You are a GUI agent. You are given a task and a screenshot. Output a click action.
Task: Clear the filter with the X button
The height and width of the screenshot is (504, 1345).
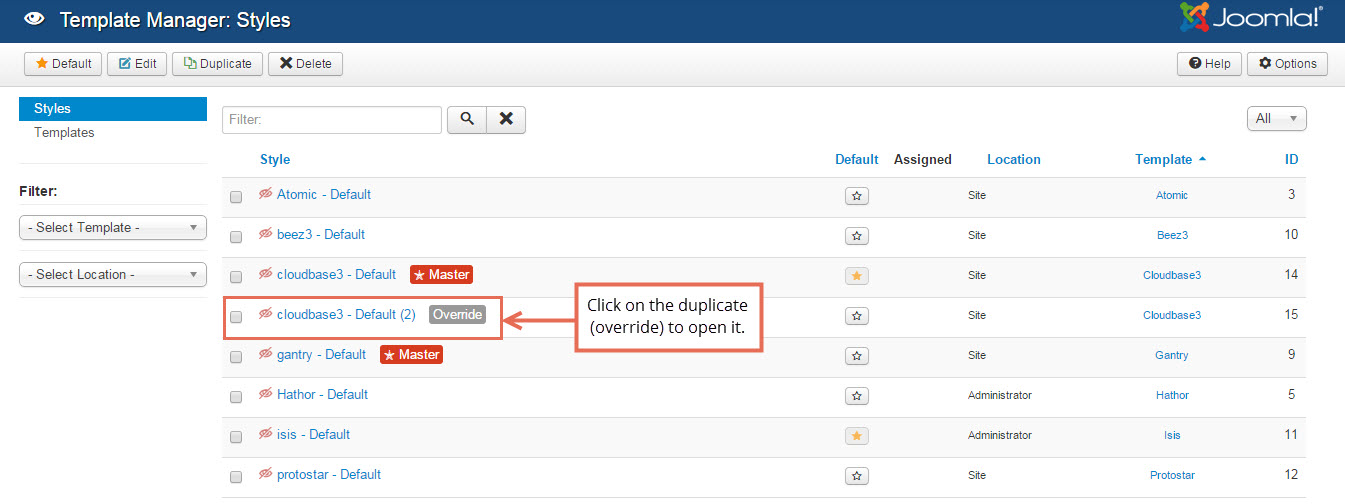[506, 119]
